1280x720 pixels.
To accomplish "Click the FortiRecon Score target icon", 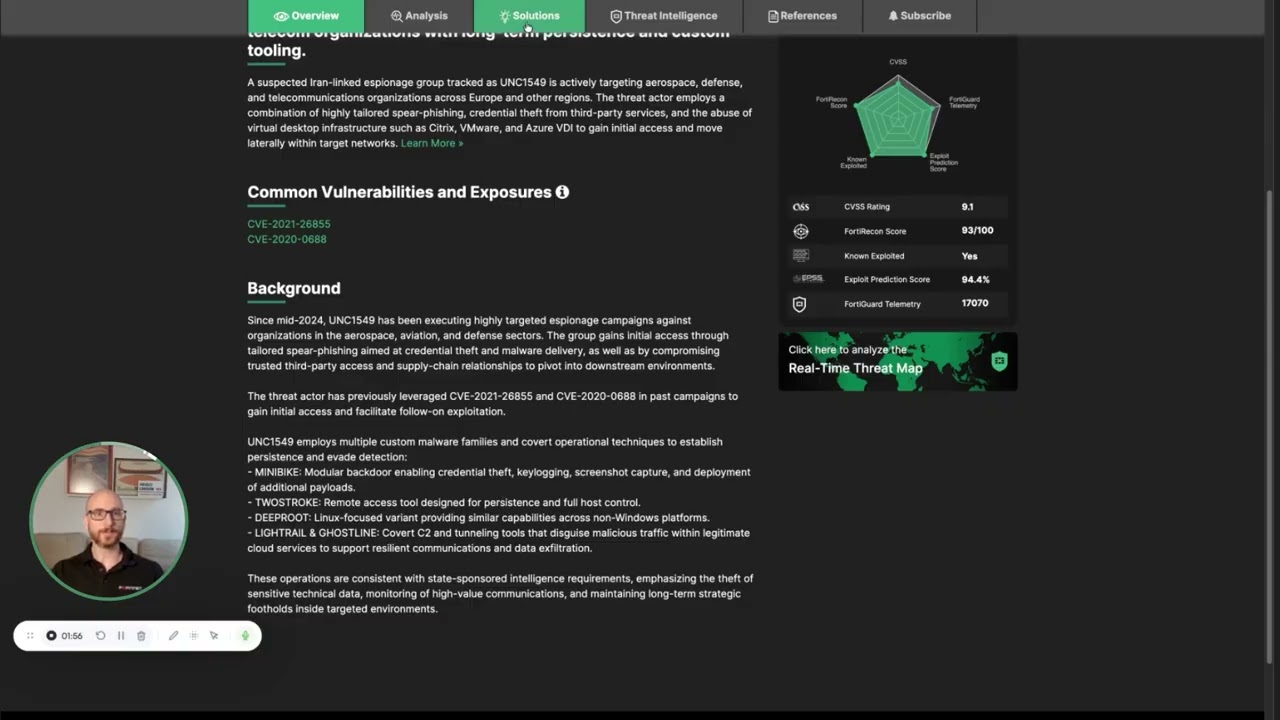I will pos(801,231).
